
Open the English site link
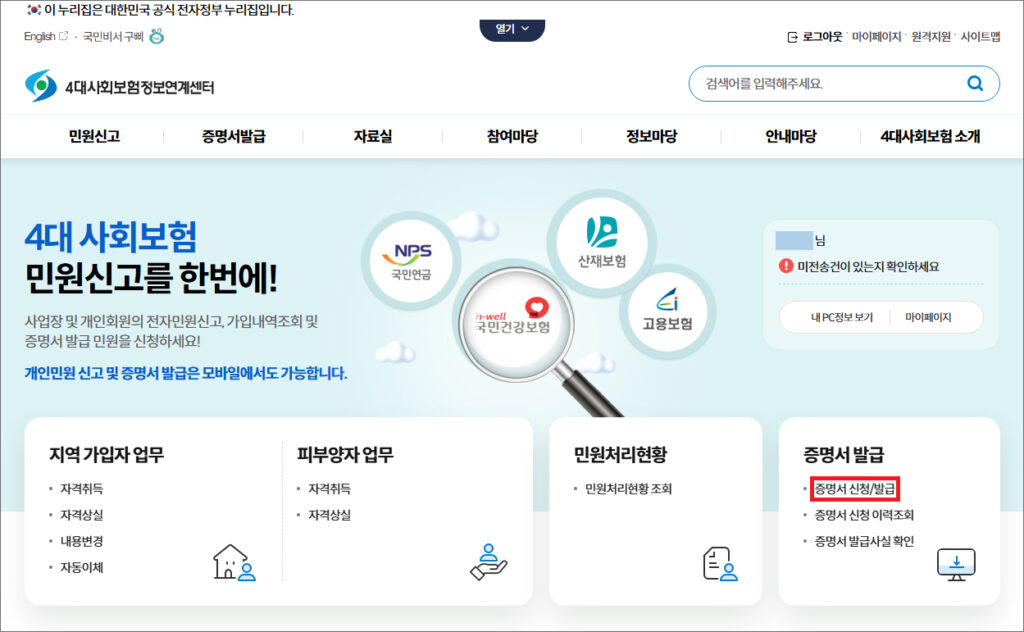tap(40, 37)
